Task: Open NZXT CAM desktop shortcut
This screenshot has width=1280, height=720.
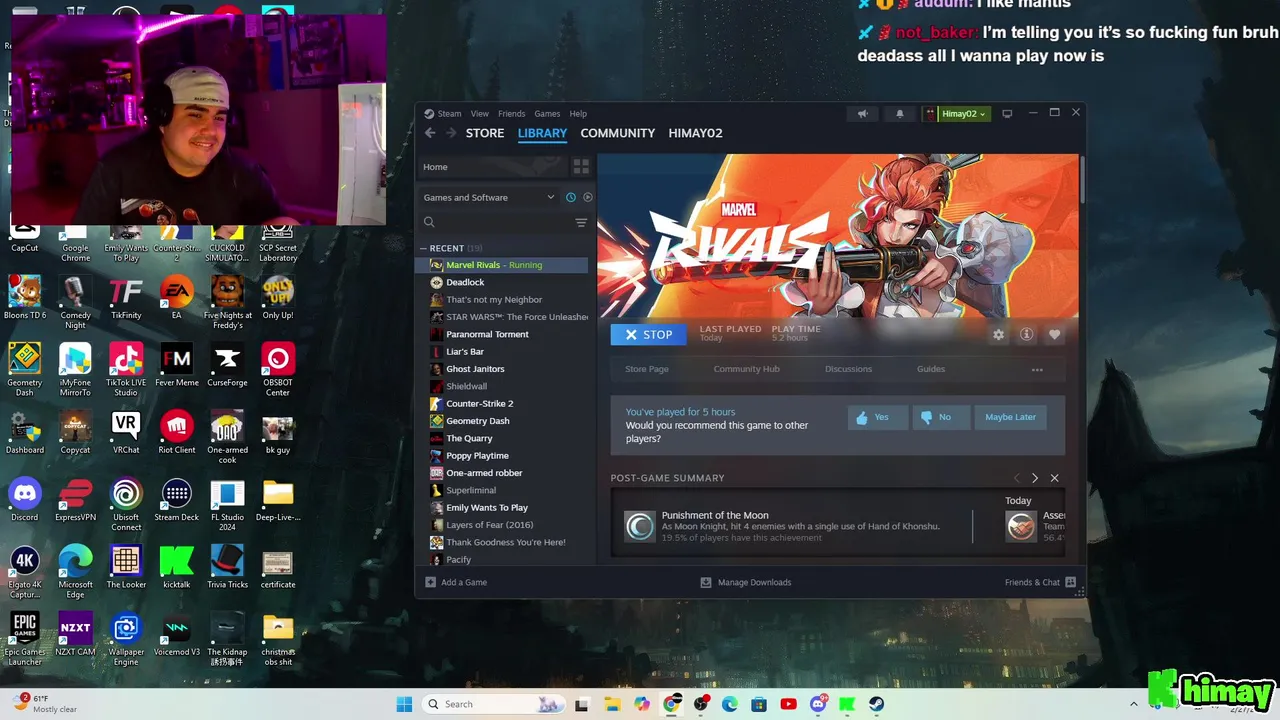Action: point(75,634)
